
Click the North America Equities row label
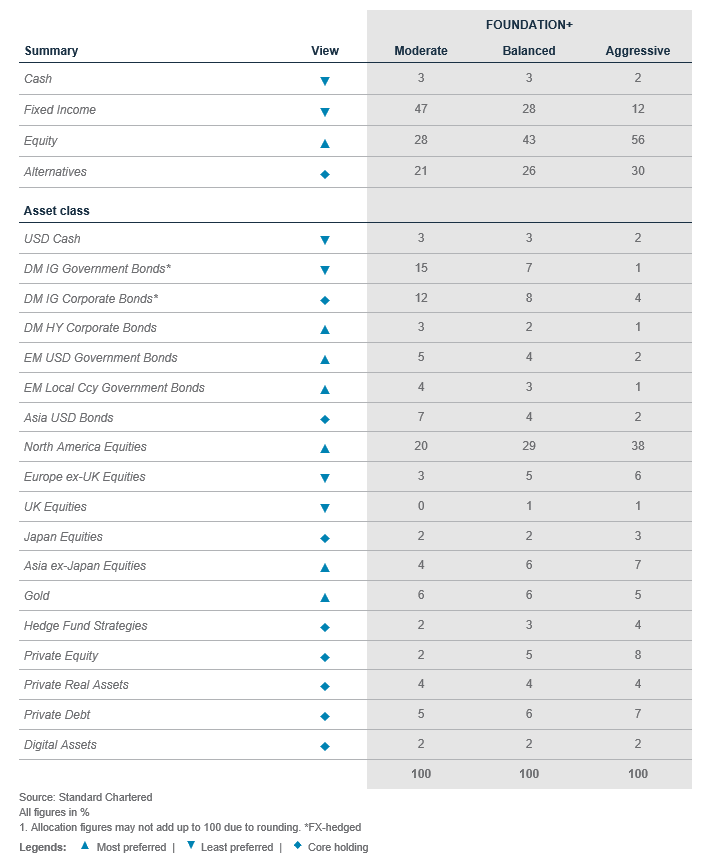(85, 447)
